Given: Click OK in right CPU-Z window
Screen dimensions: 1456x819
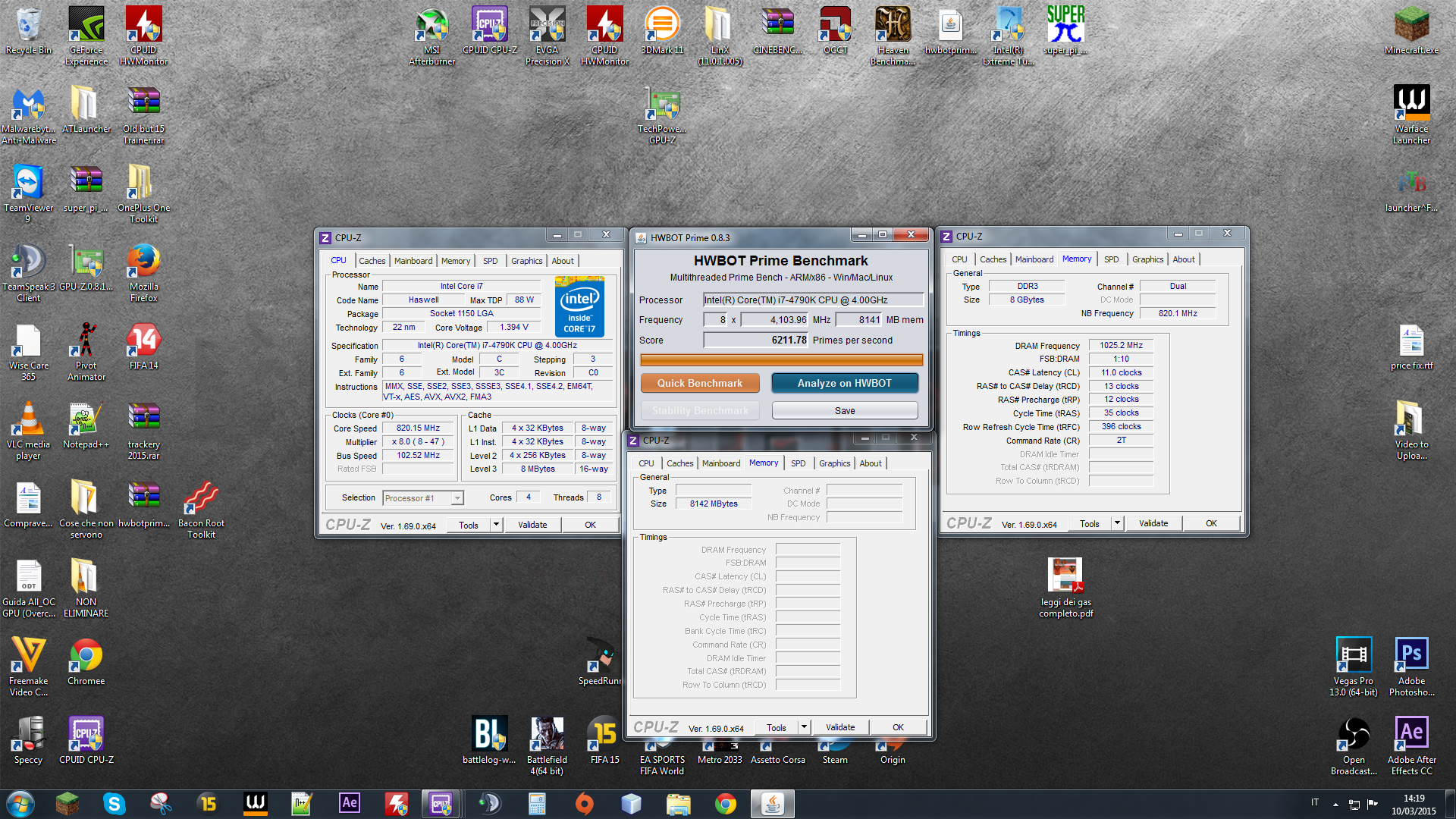Looking at the screenshot, I should tap(1211, 523).
